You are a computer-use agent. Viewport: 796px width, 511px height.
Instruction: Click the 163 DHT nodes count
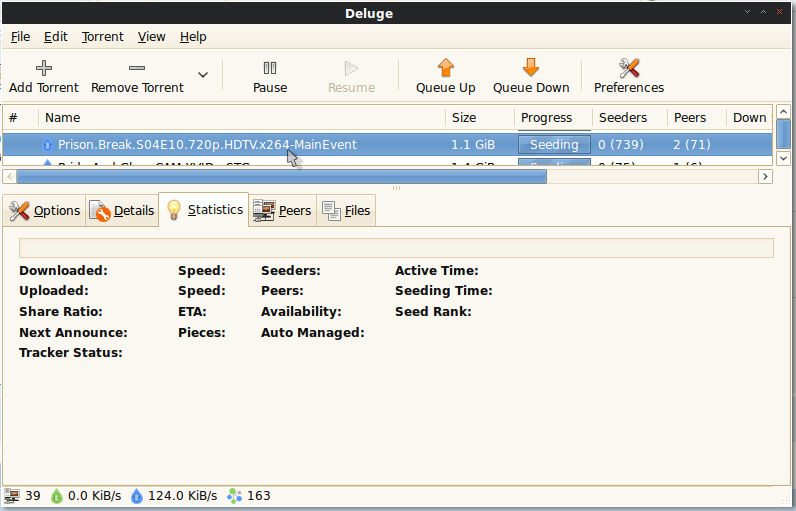click(x=259, y=496)
